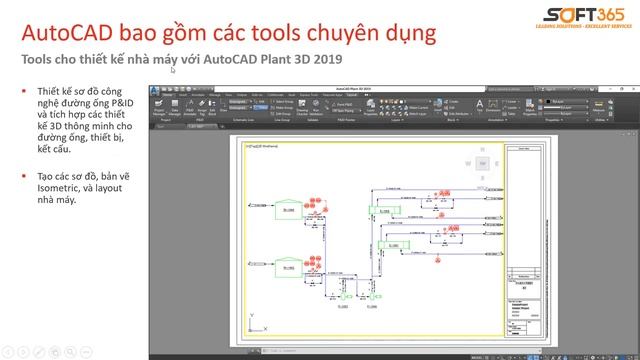Image resolution: width=640 pixels, height=360 pixels.
Task: Open Data Manager in the ribbon
Action: (x=175, y=107)
